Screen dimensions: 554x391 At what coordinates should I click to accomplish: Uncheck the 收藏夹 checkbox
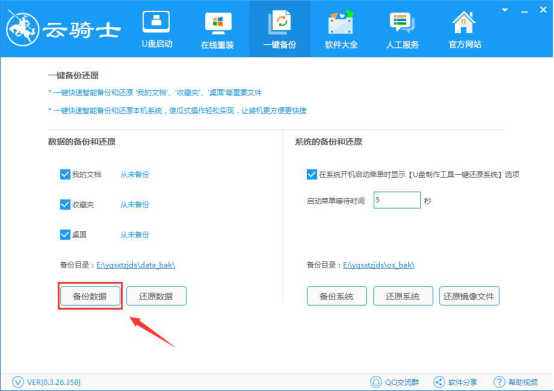[65, 205]
